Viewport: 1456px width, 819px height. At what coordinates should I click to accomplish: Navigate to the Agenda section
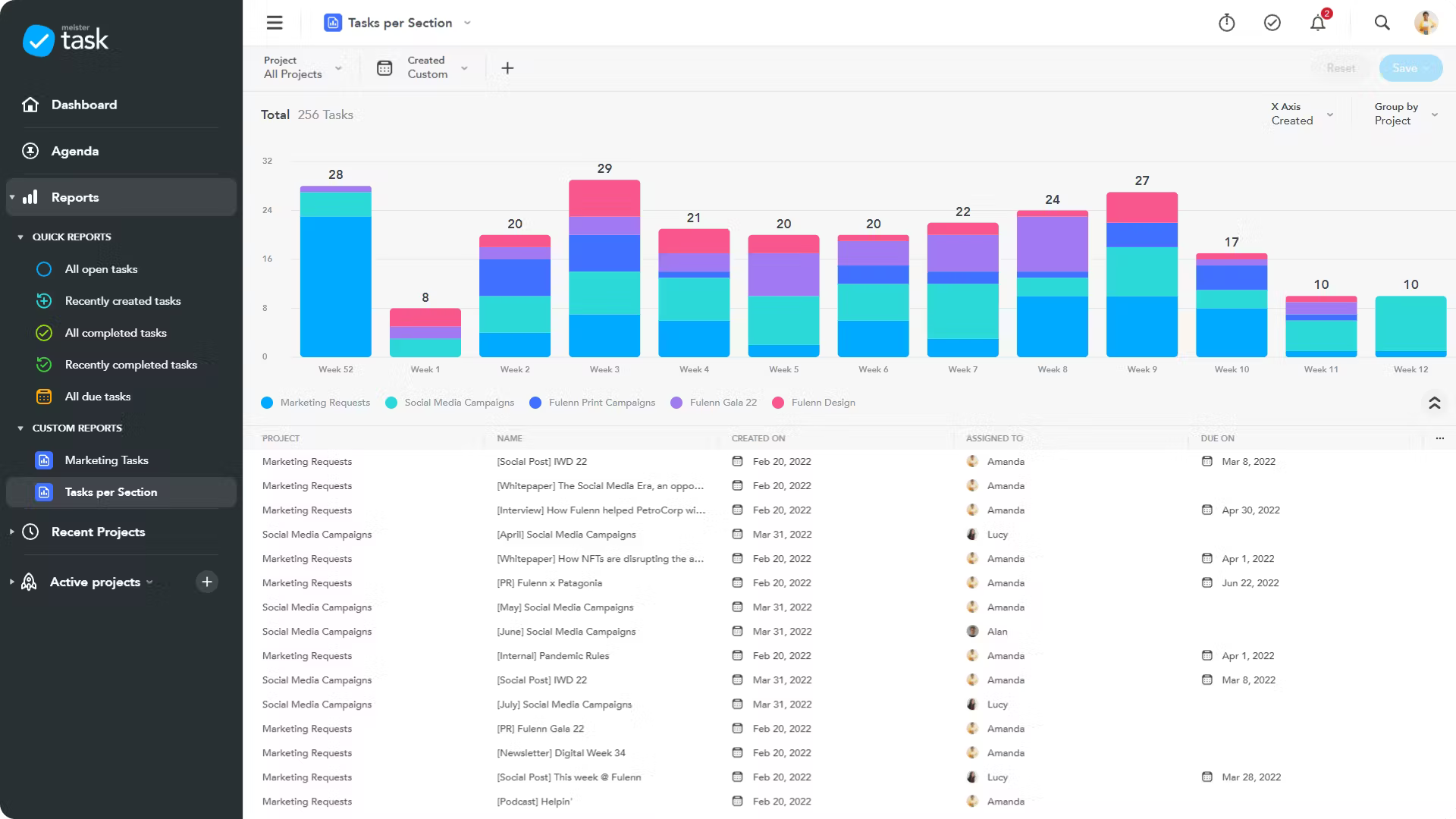tap(74, 151)
